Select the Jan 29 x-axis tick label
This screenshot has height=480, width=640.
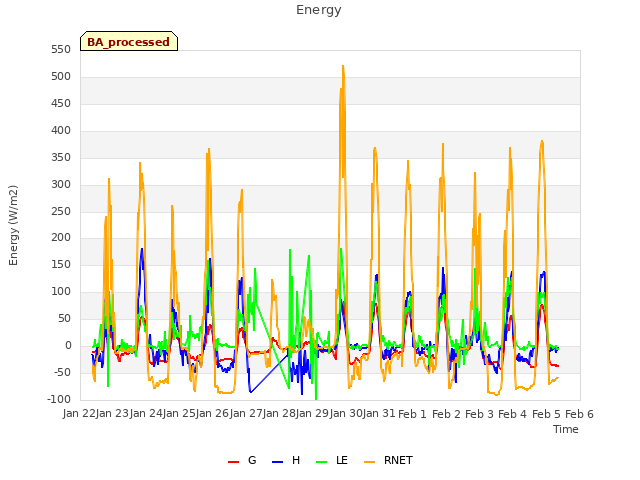312,414
